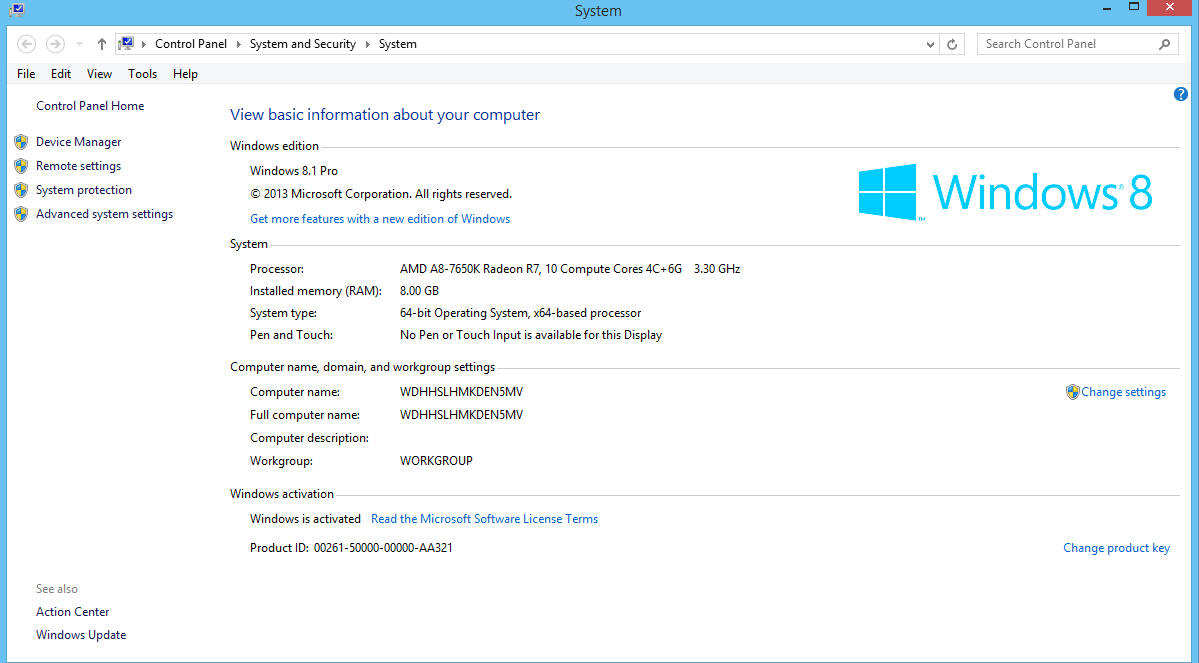Click the Back navigation arrow
1199x663 pixels.
[27, 44]
